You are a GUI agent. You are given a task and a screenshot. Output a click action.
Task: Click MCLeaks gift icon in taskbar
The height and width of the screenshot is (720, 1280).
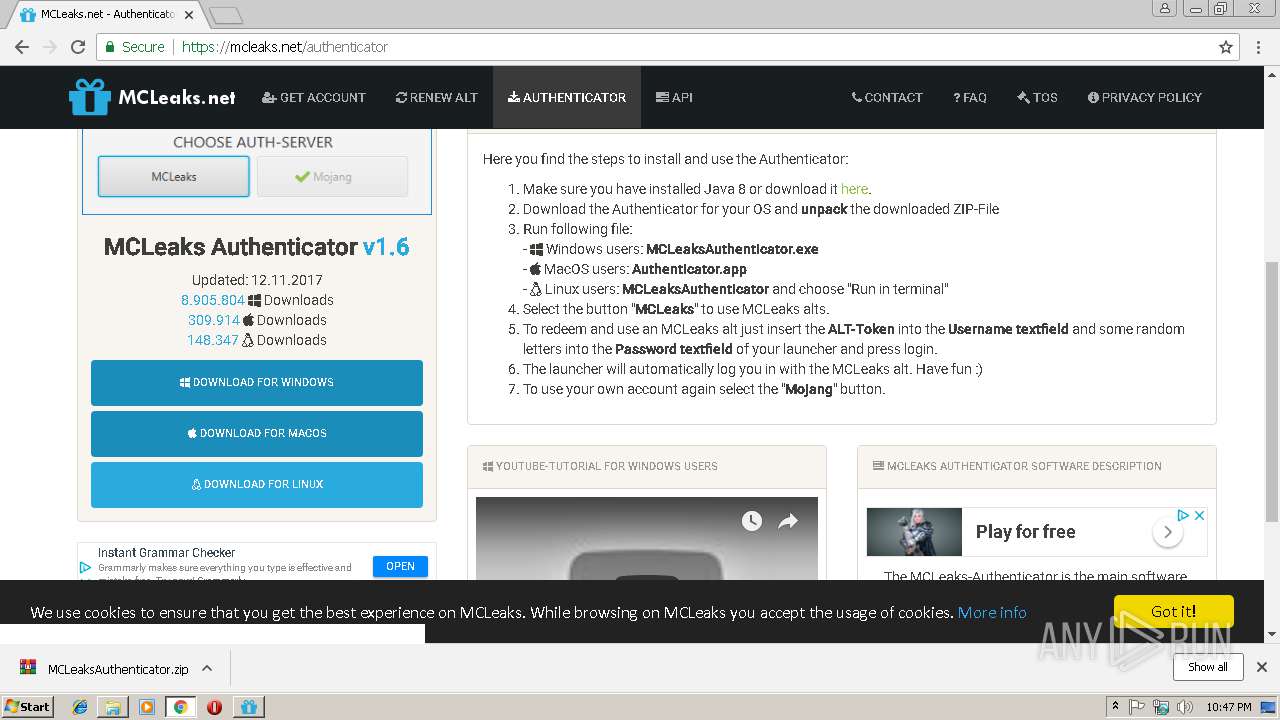click(x=248, y=707)
